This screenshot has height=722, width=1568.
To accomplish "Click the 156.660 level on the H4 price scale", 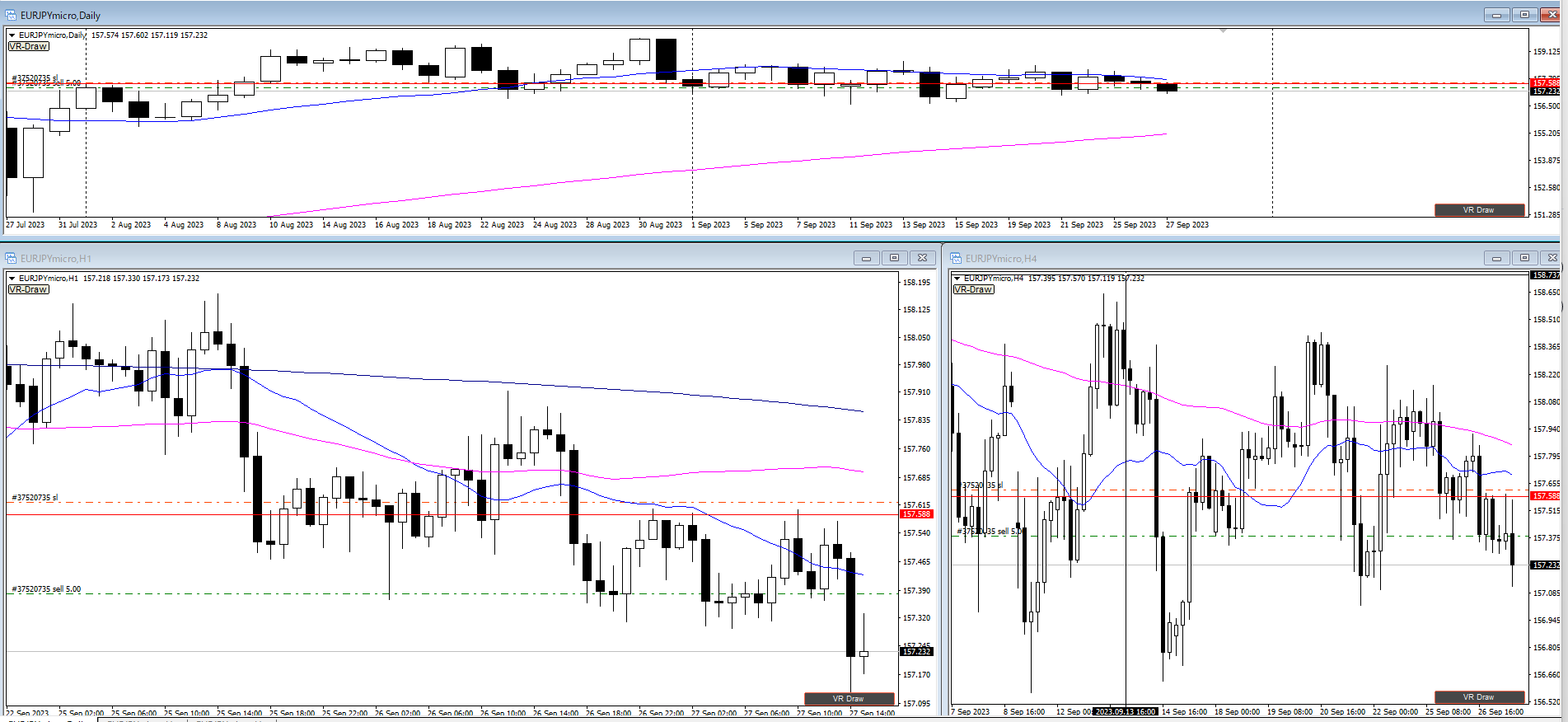I will [1546, 674].
